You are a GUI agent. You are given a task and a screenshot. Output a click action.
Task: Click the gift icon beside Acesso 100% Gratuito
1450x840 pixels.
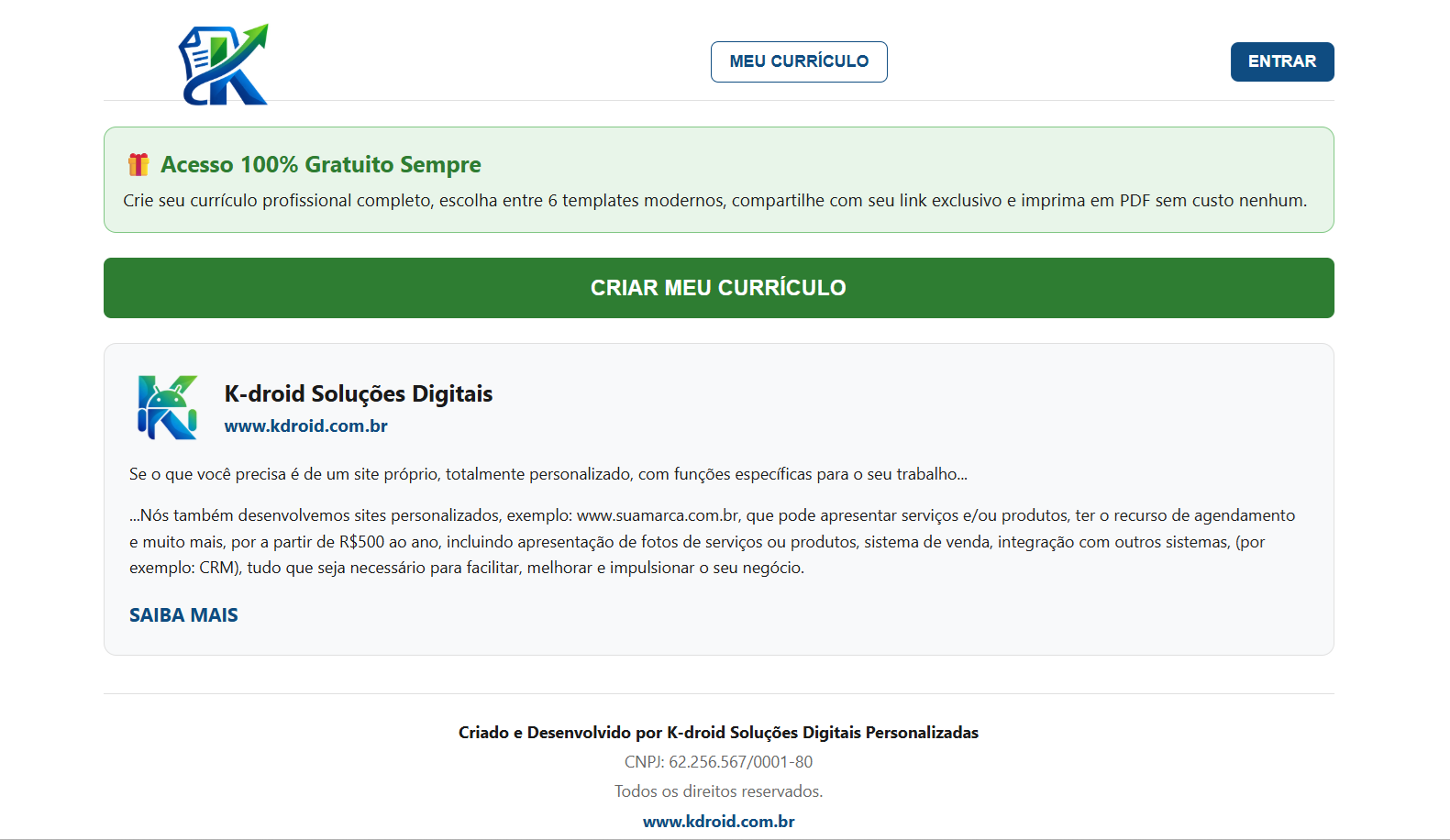pyautogui.click(x=138, y=164)
